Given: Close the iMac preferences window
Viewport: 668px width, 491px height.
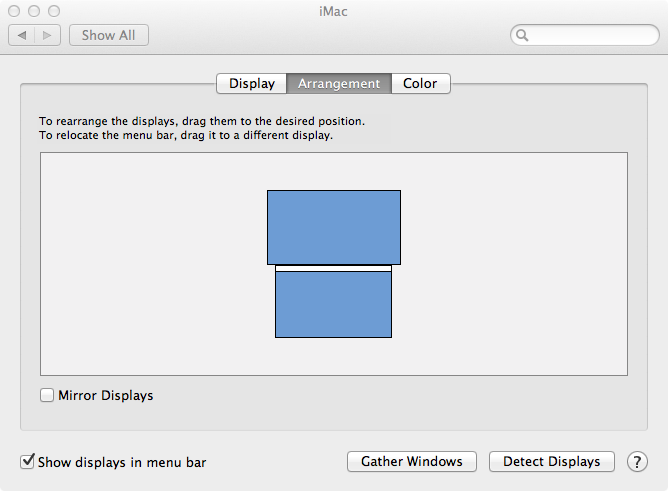Looking at the screenshot, I should click(x=14, y=10).
